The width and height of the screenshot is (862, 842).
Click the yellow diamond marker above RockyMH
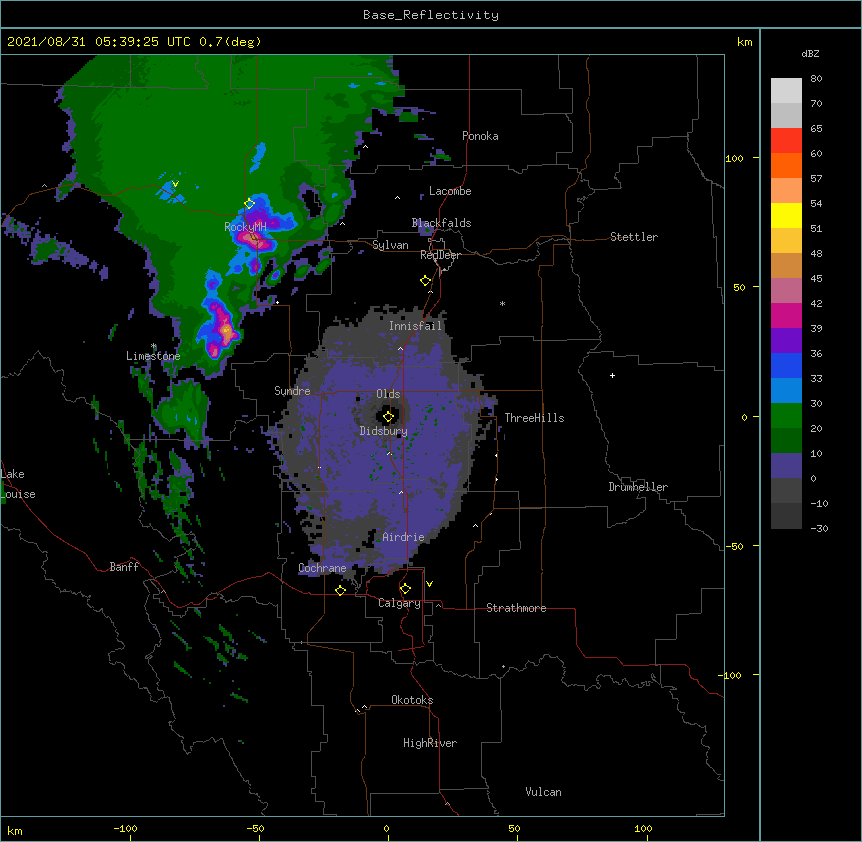coord(249,204)
